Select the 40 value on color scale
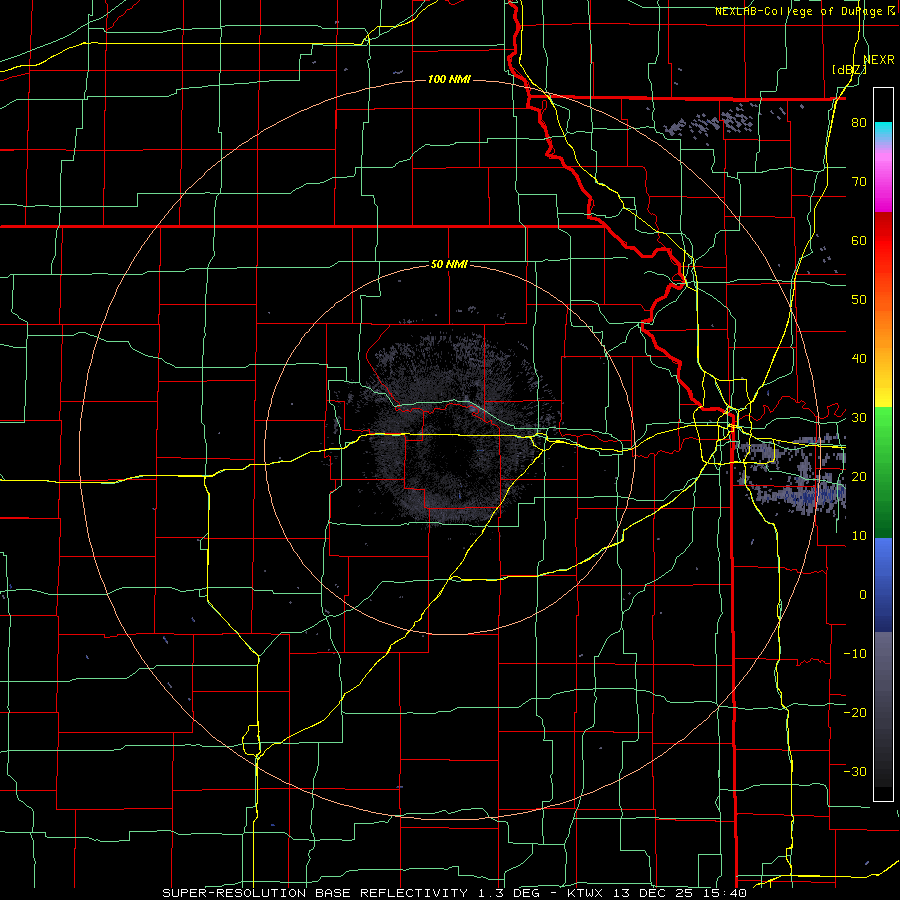This screenshot has width=900, height=900. click(859, 359)
